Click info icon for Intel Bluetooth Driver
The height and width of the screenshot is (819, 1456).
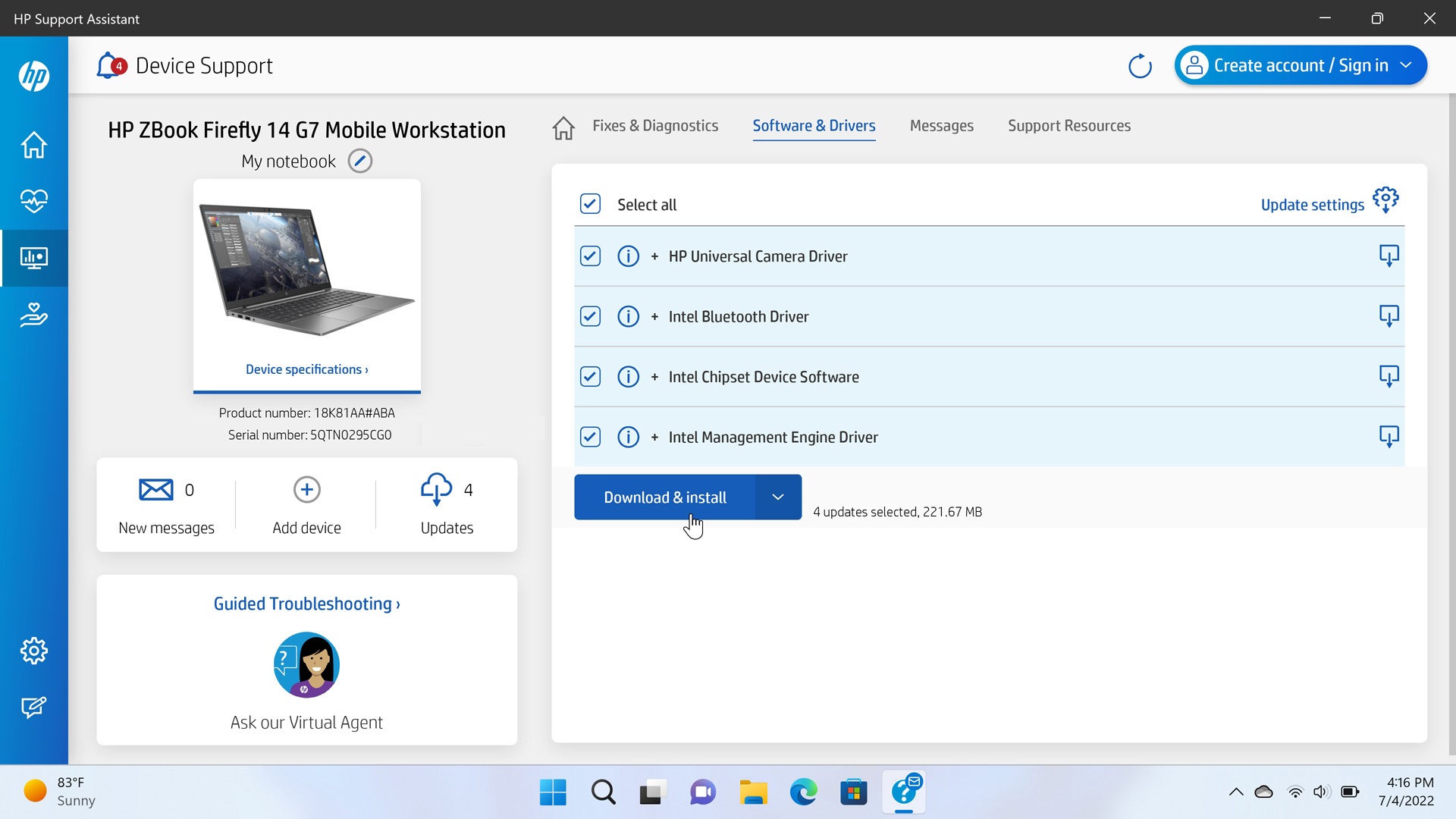click(628, 316)
